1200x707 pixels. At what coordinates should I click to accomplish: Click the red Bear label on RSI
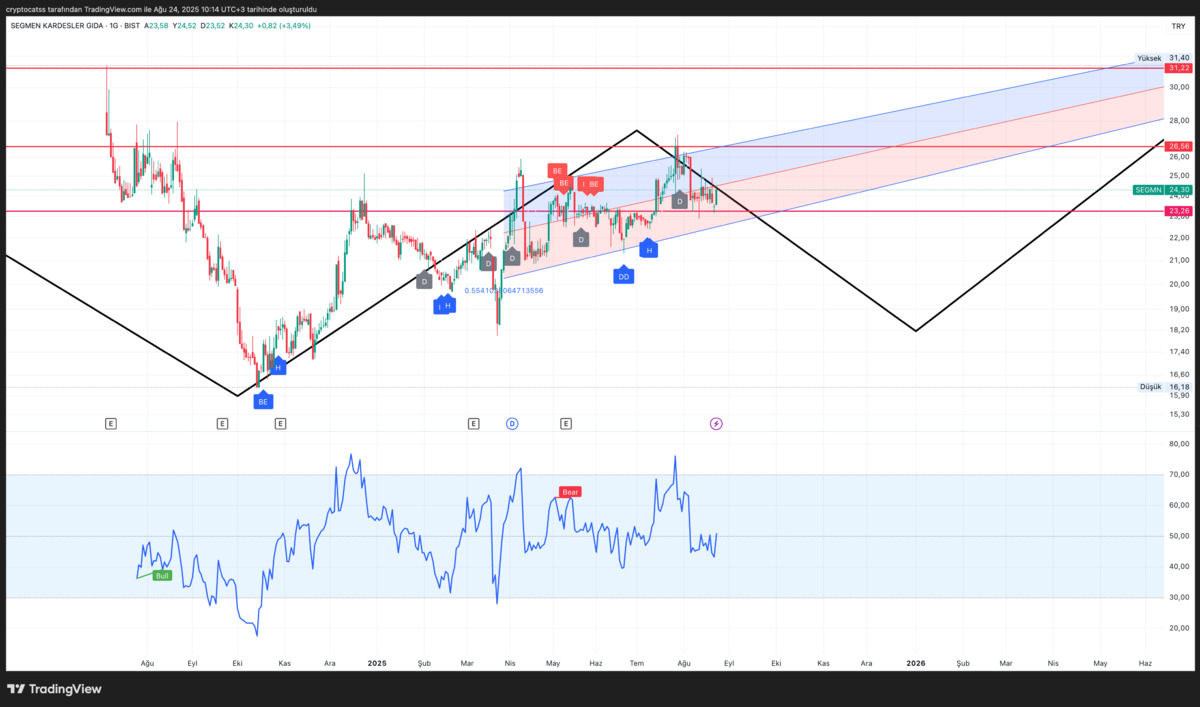[570, 492]
